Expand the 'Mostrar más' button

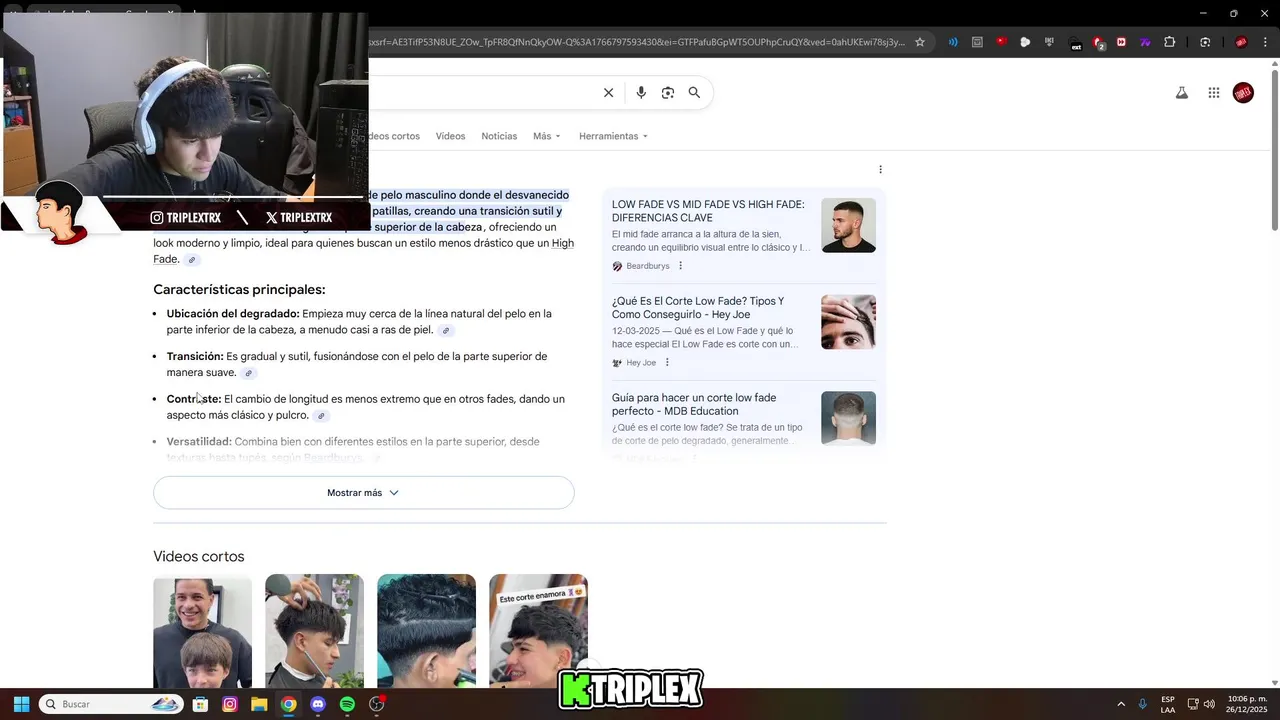(364, 493)
